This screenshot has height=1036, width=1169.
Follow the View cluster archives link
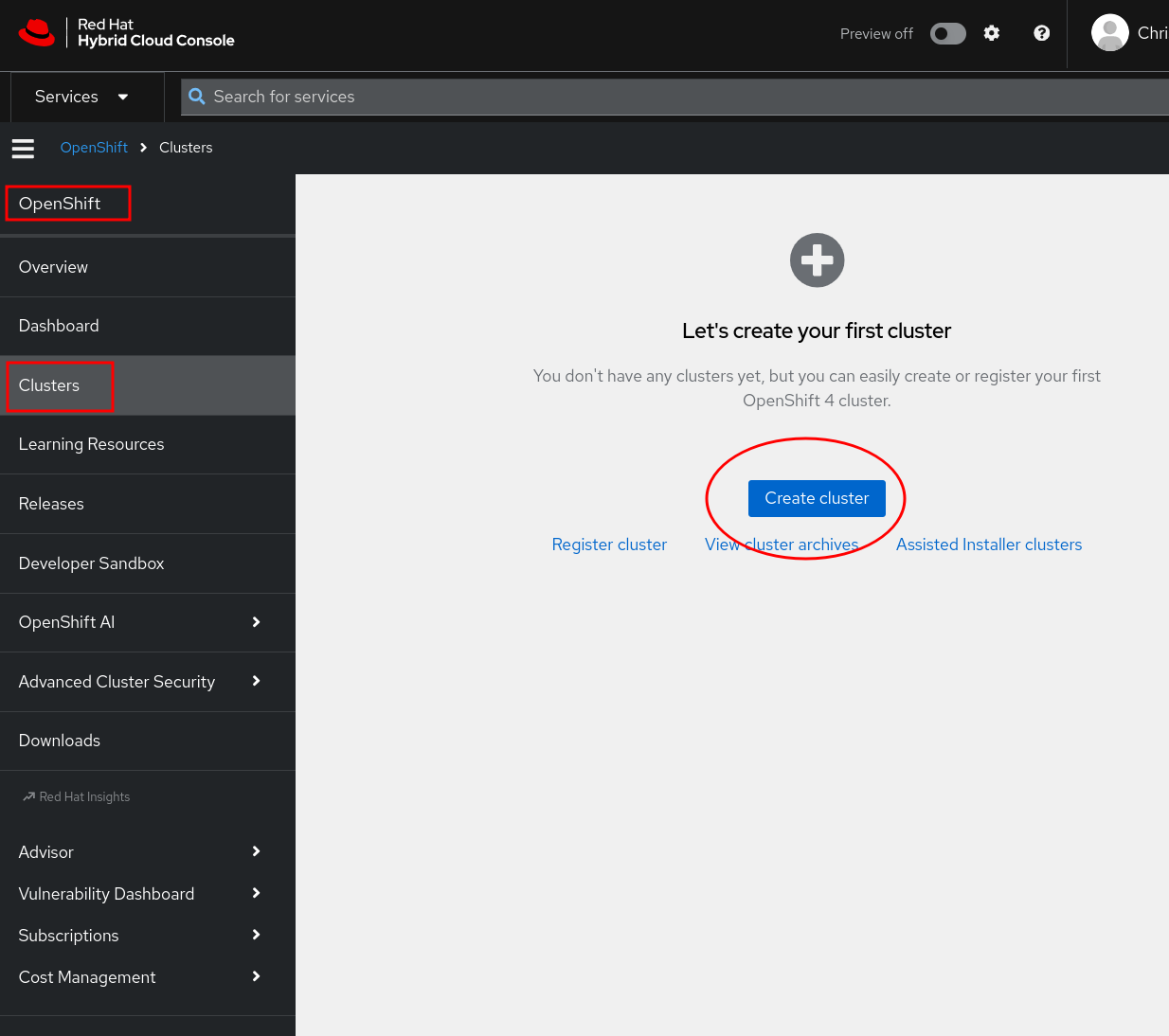[782, 545]
